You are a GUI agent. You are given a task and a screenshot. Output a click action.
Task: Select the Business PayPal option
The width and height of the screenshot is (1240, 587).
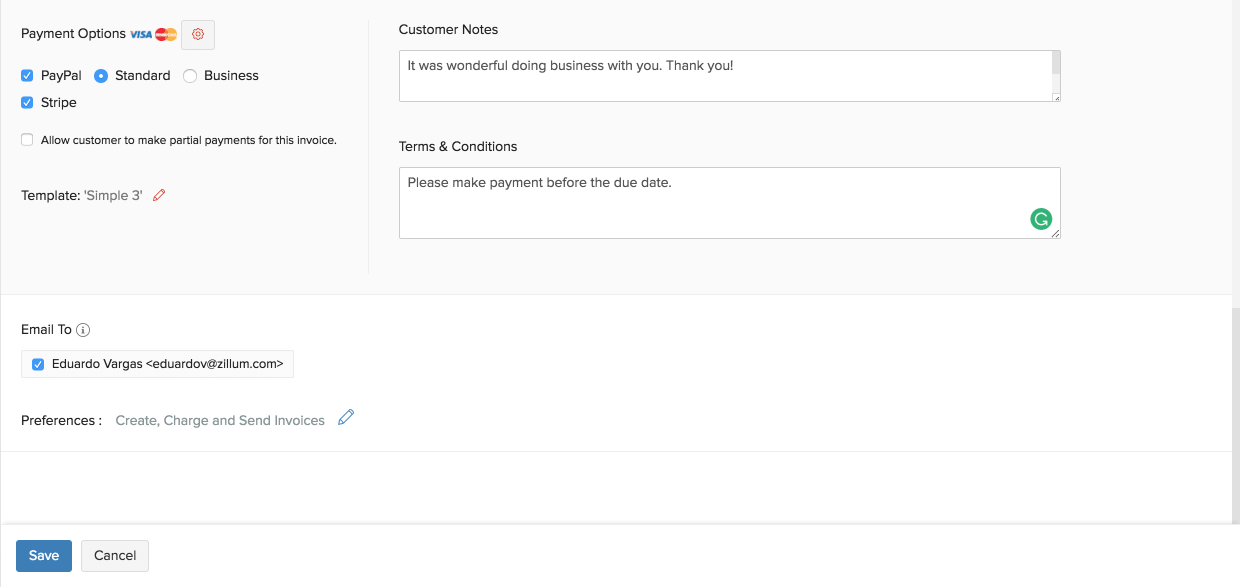[190, 75]
